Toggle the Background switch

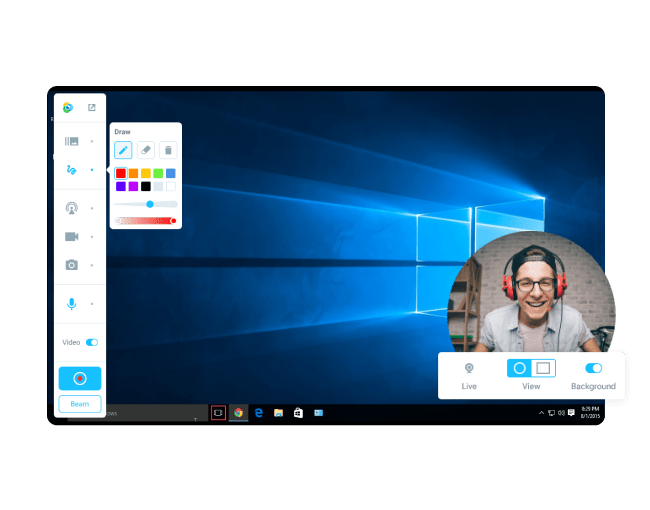point(594,368)
